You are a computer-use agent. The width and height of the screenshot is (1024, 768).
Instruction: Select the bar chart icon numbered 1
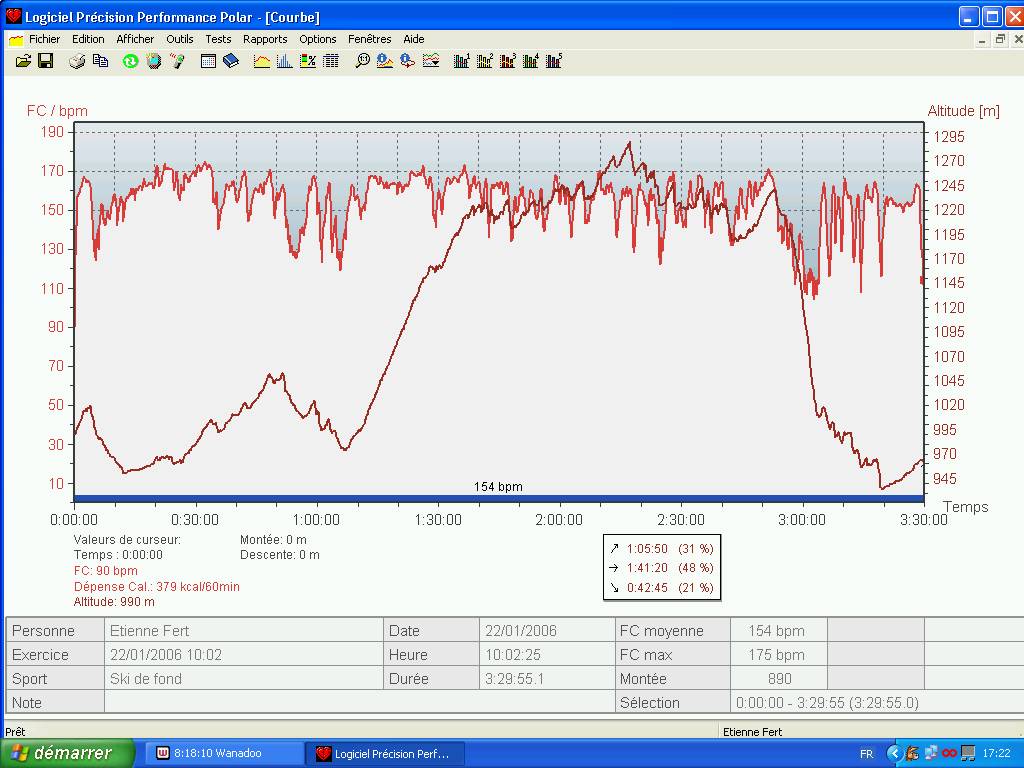(x=461, y=61)
